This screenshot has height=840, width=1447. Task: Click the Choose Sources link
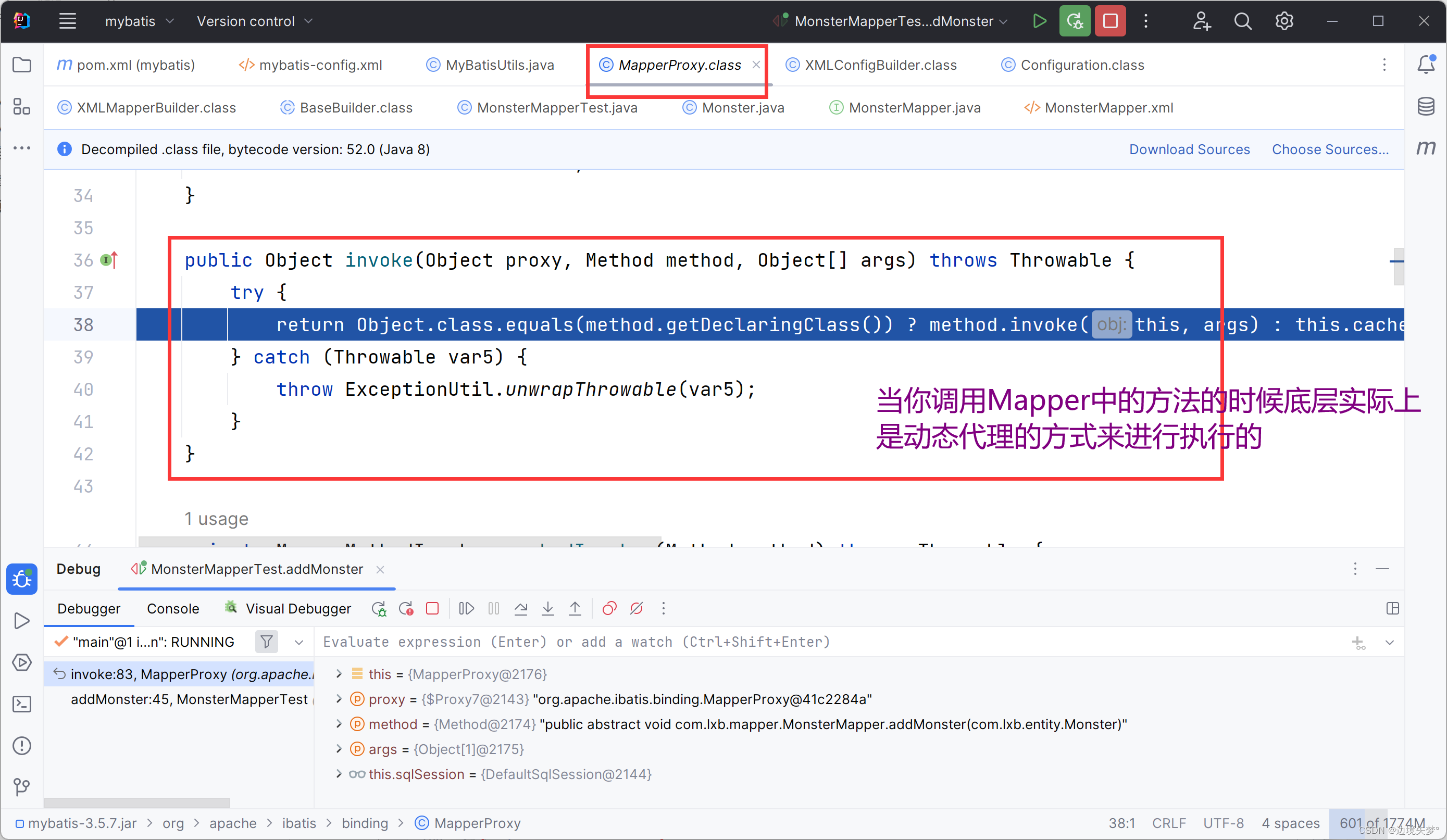(1330, 149)
